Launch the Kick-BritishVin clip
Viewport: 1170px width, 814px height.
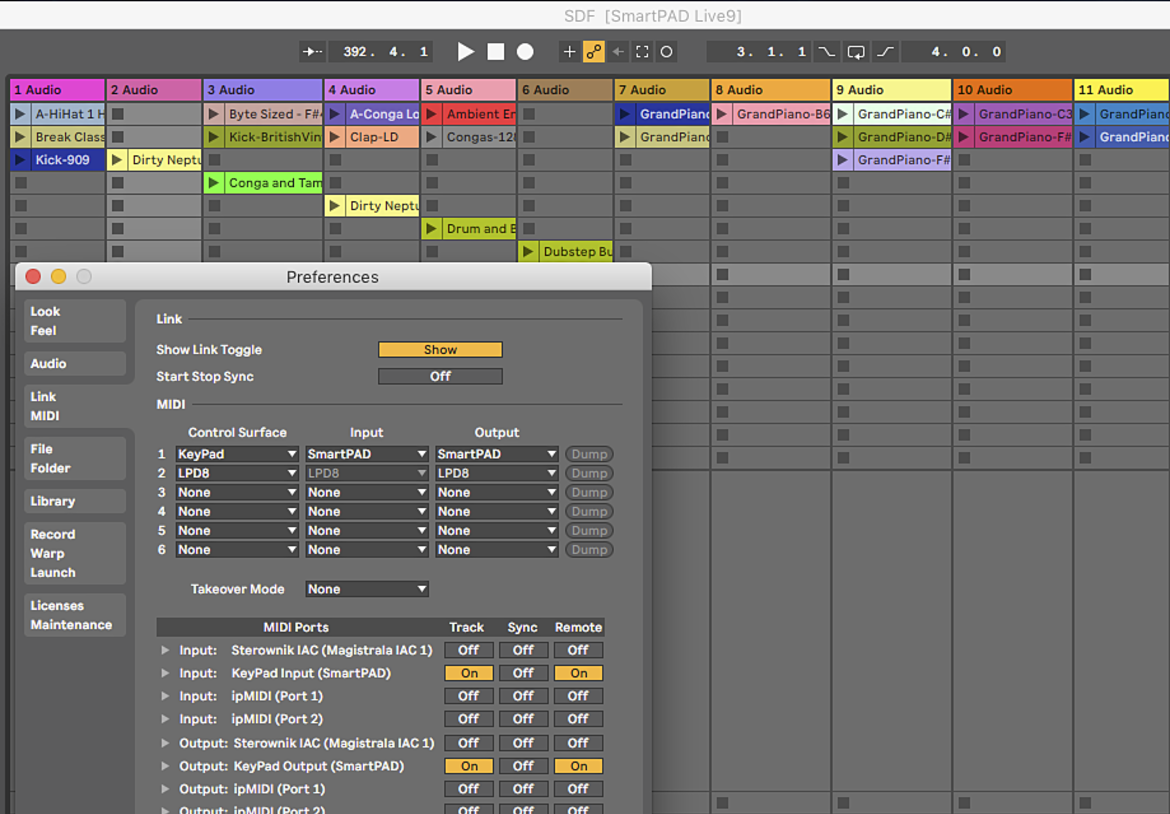tap(214, 137)
